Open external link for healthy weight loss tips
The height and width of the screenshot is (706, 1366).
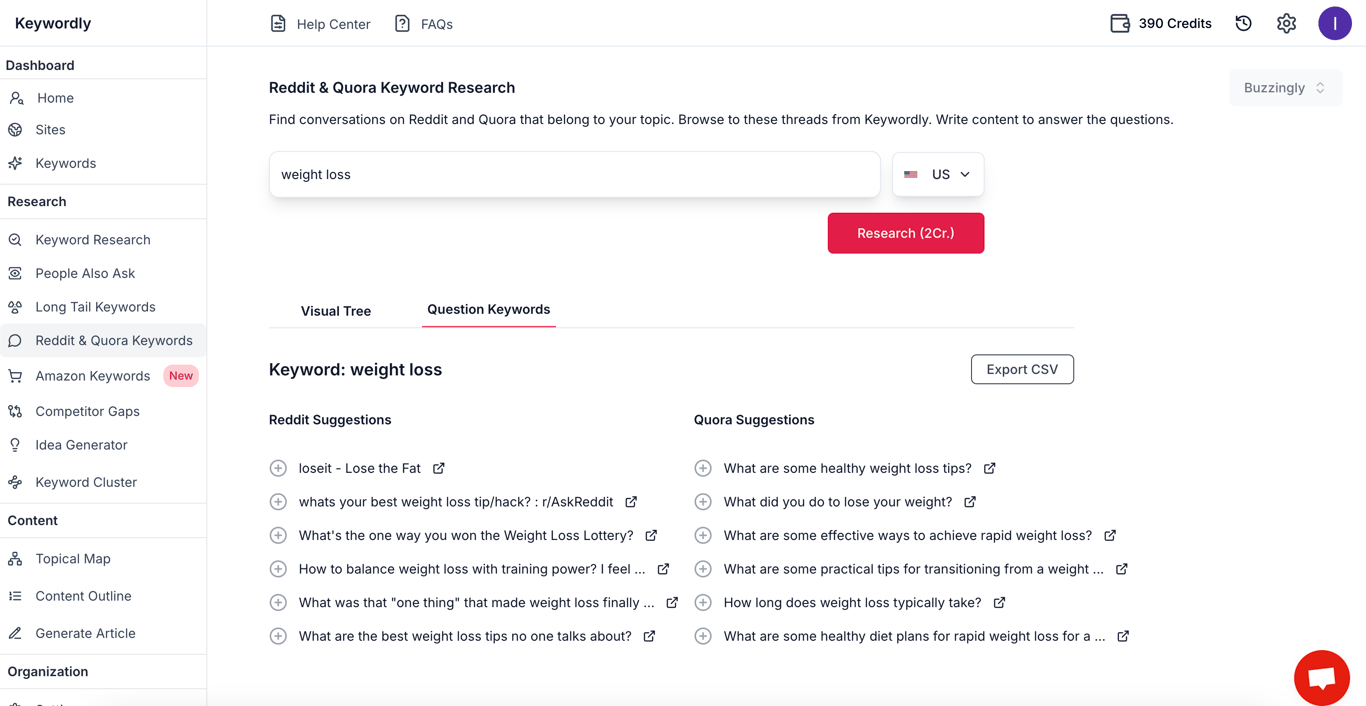pyautogui.click(x=989, y=468)
